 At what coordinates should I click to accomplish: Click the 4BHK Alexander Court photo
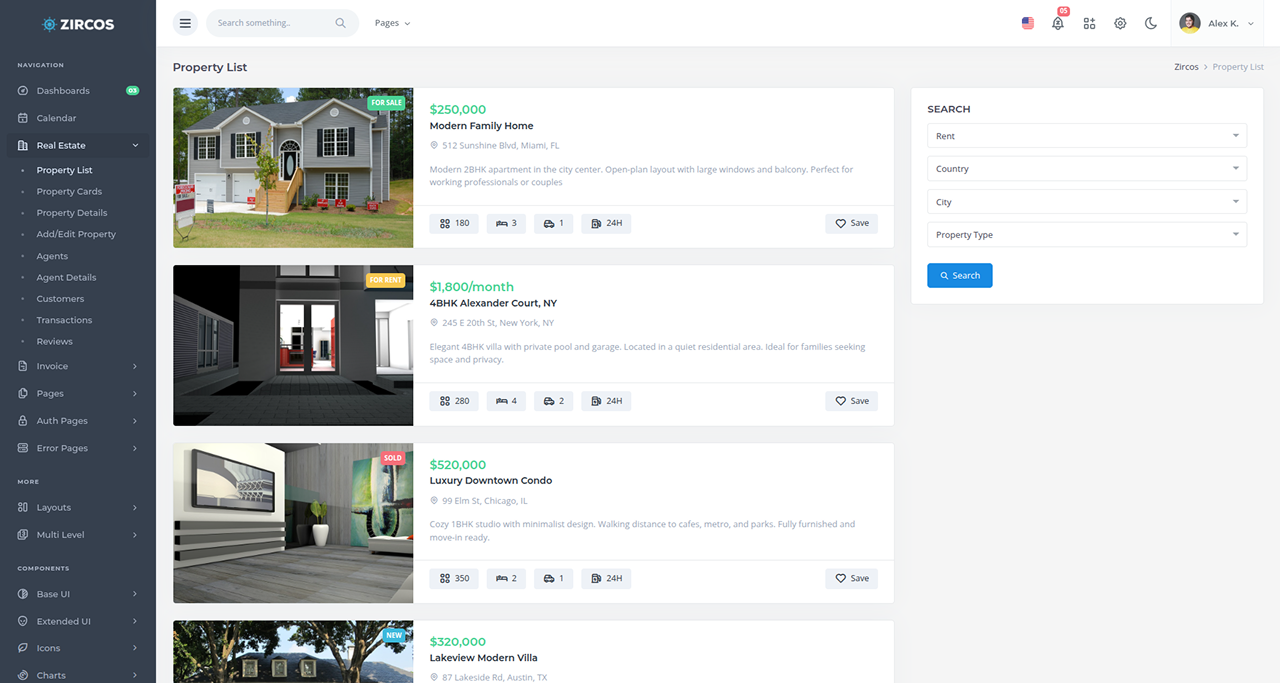click(293, 346)
